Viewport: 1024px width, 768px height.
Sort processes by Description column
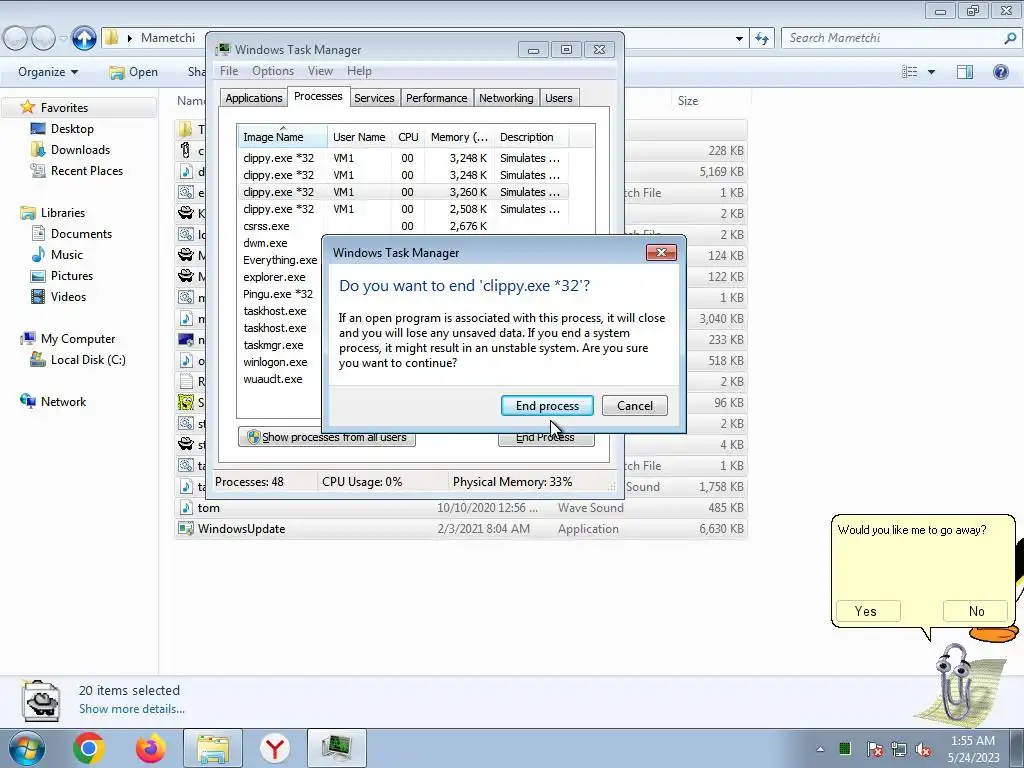(531, 137)
